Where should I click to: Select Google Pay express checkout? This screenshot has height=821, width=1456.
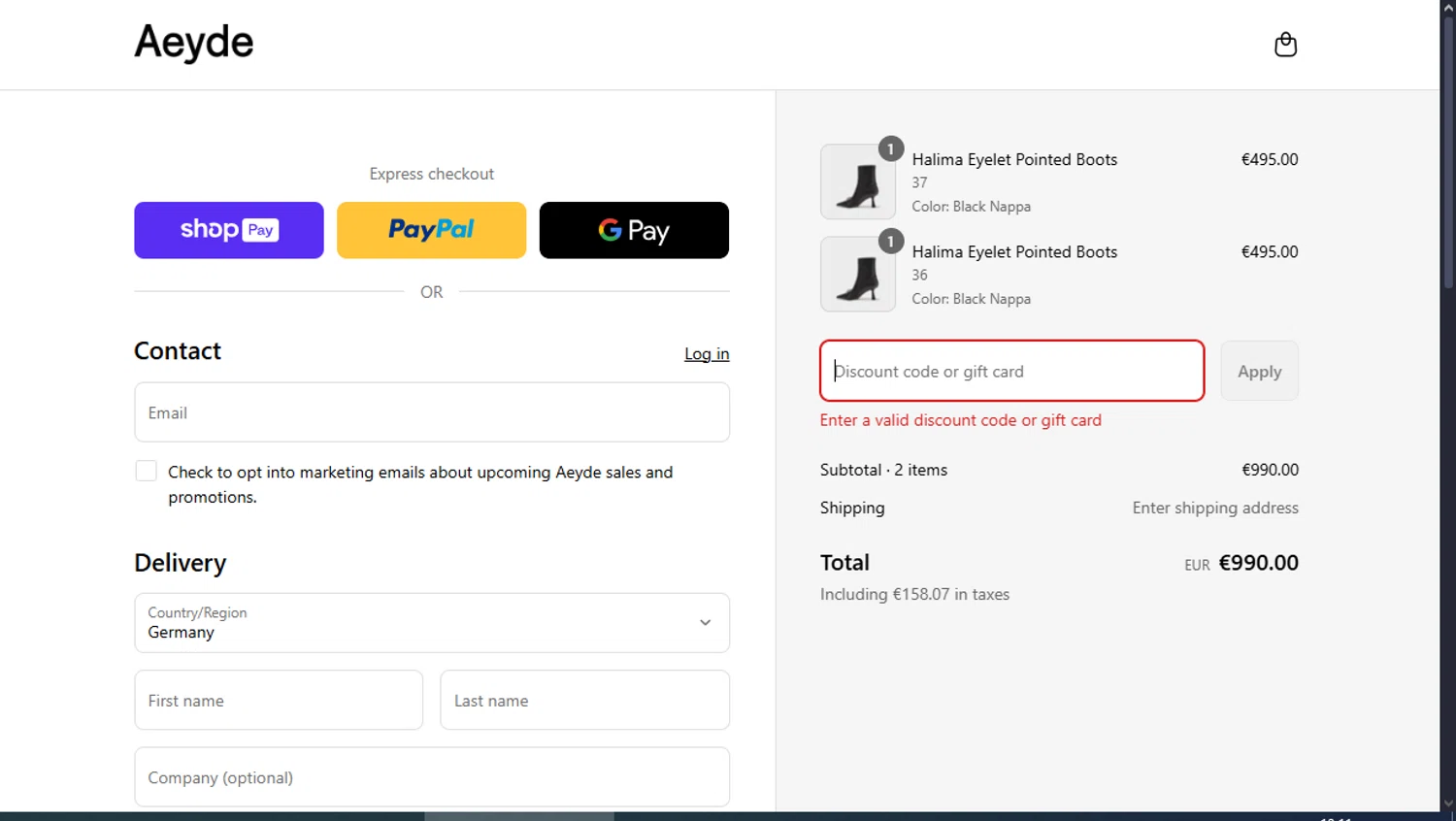tap(634, 230)
